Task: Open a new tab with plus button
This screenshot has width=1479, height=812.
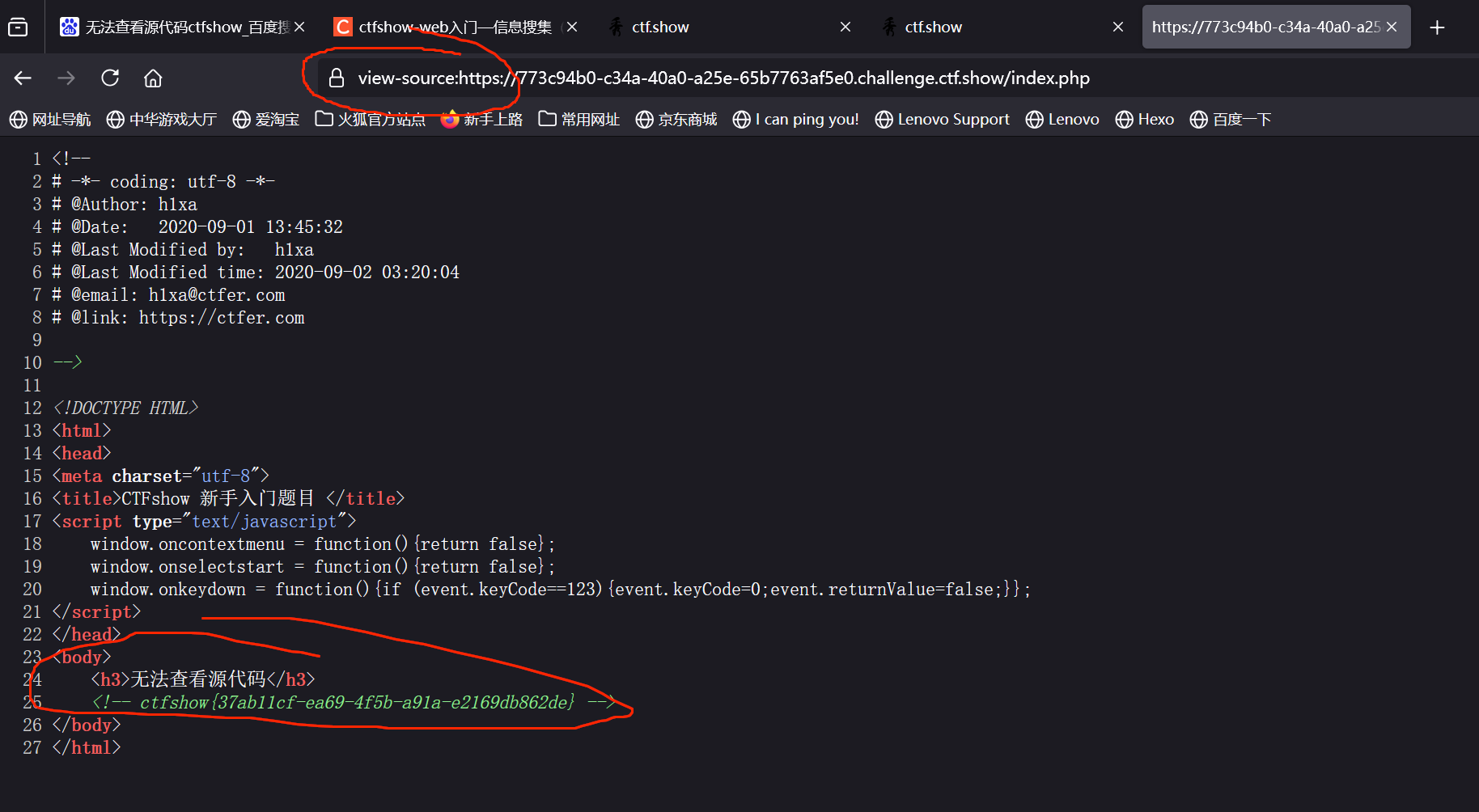Action: [1437, 27]
